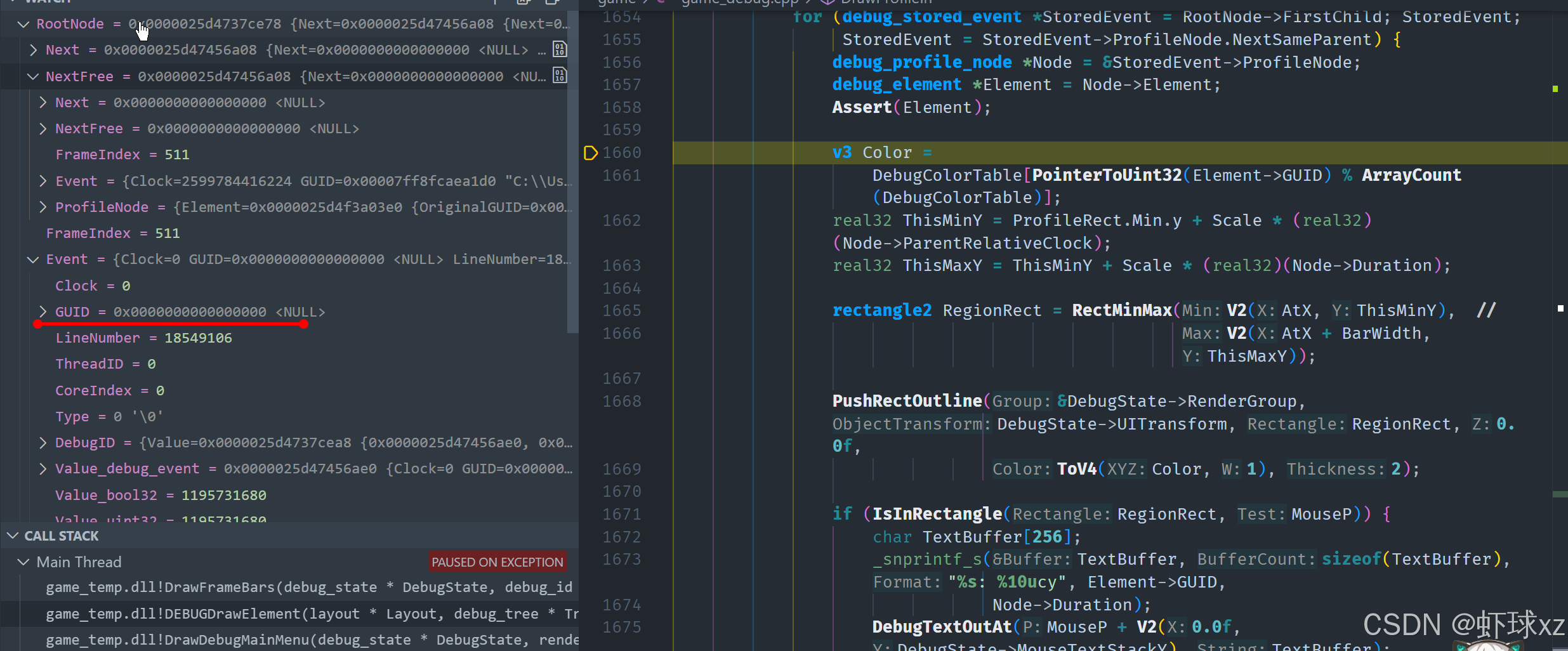1568x651 pixels.
Task: Collapse the Main Thread call stack
Action: 23,562
